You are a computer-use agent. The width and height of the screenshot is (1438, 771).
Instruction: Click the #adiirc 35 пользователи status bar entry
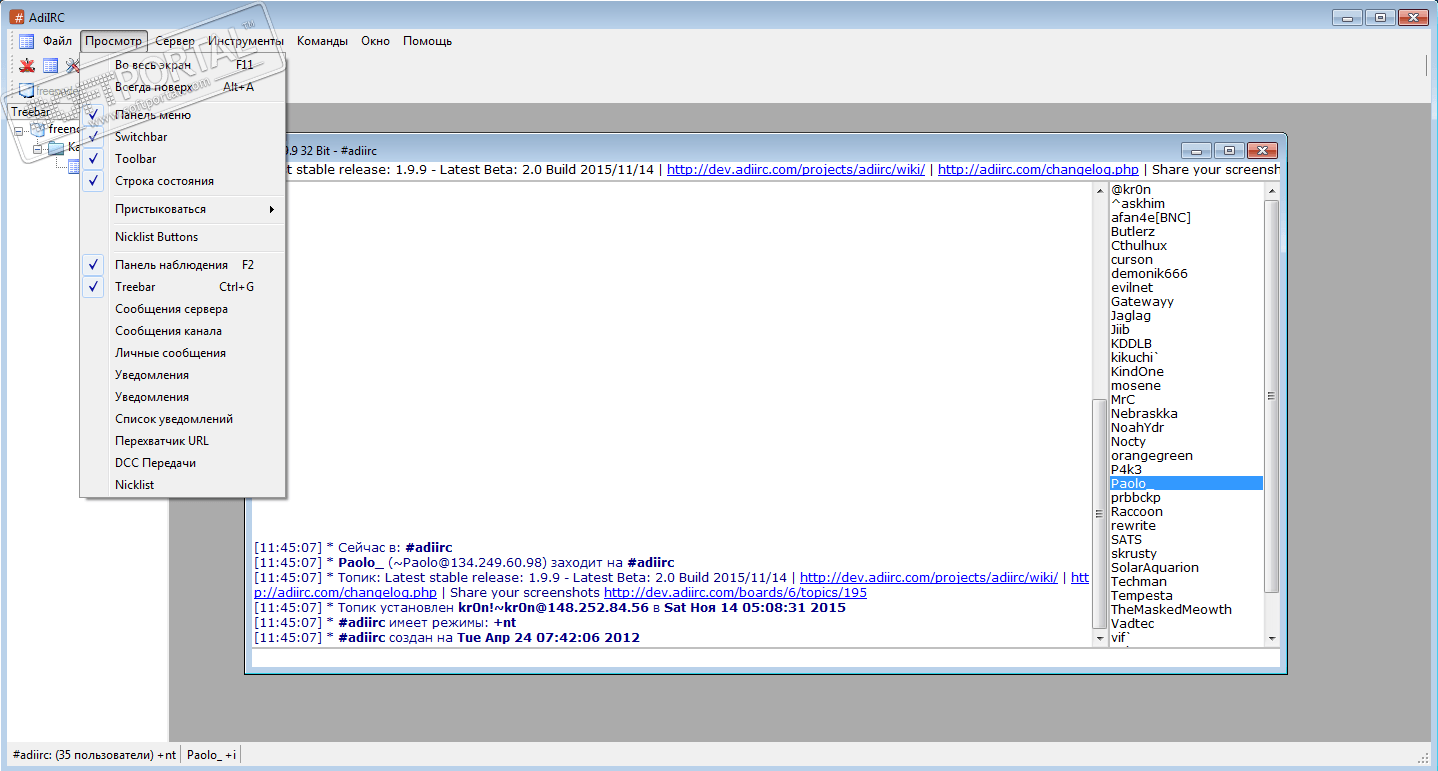pyautogui.click(x=95, y=755)
